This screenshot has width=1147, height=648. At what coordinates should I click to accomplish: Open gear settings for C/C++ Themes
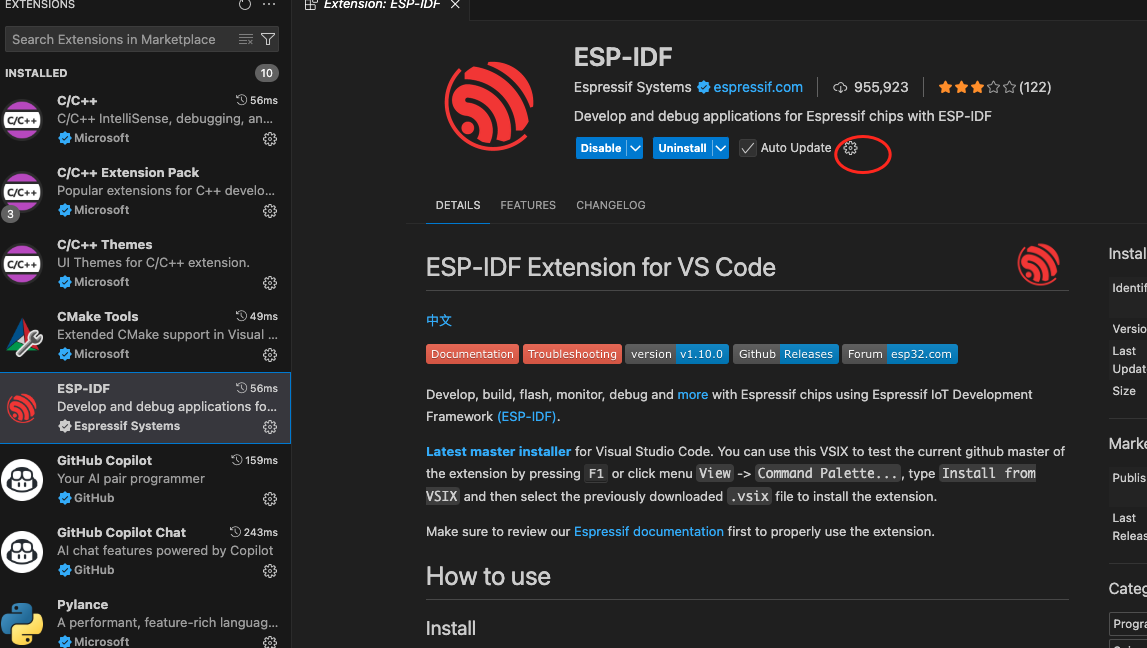coord(270,283)
